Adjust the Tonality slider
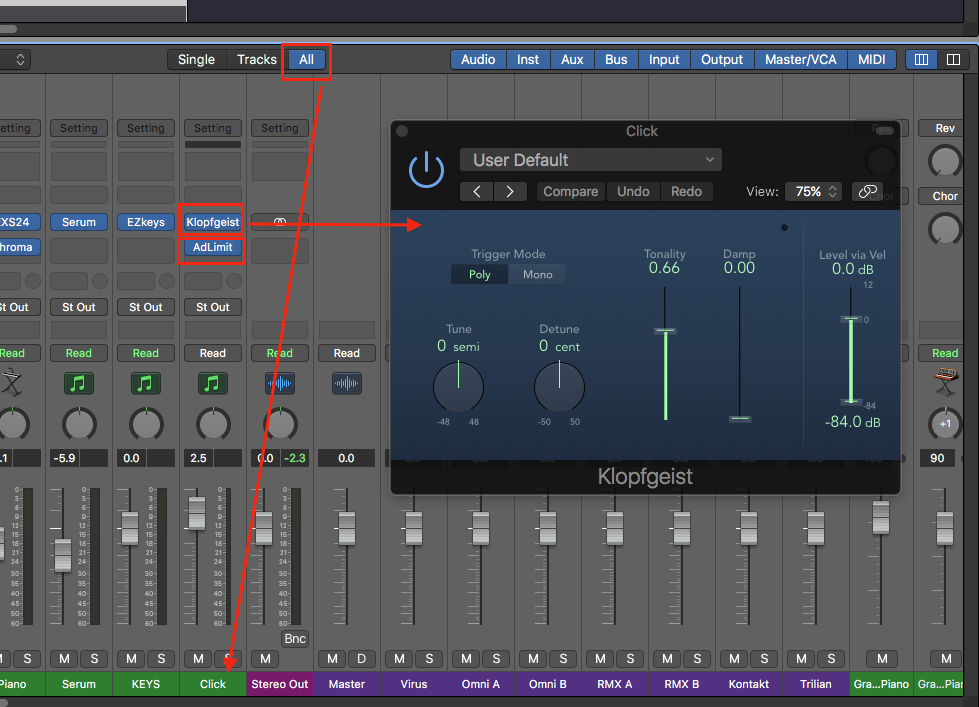This screenshot has height=707, width=979. coord(665,331)
